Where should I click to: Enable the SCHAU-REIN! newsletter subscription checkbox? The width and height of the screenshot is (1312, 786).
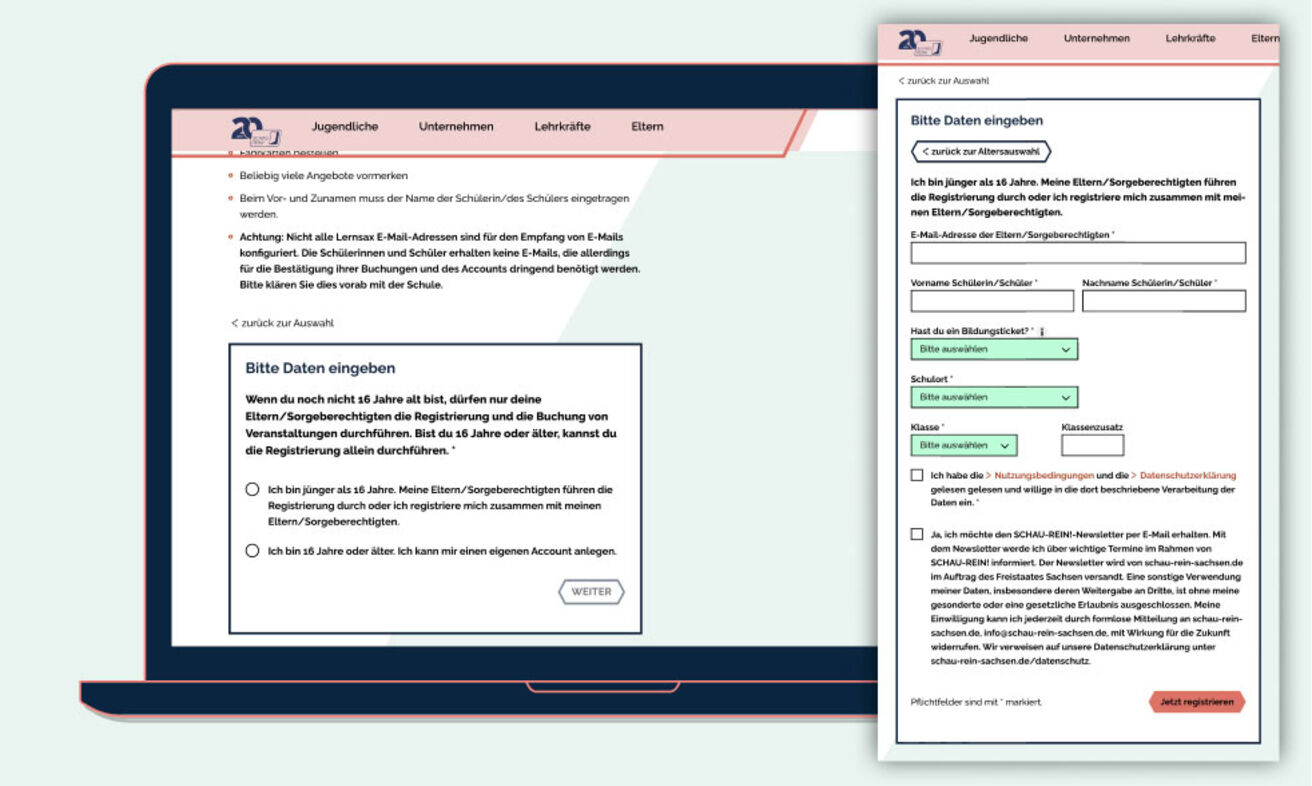(915, 536)
